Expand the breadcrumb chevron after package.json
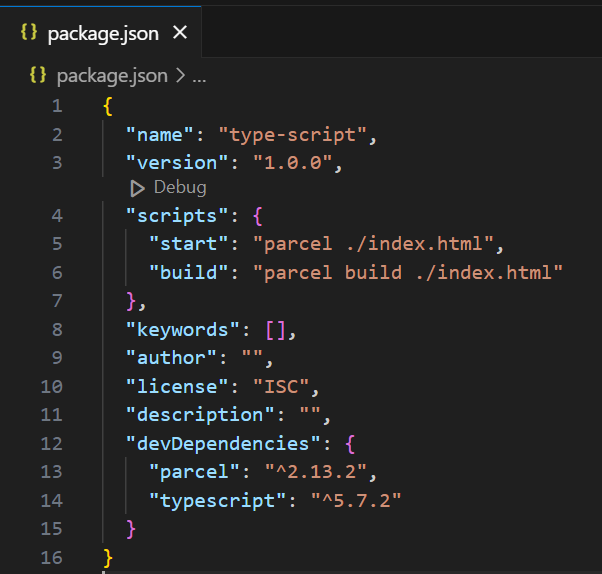The width and height of the screenshot is (602, 574). [180, 76]
